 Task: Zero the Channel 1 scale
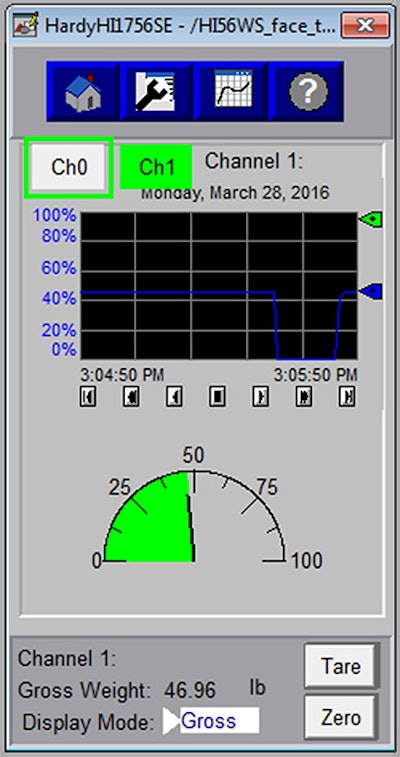[340, 718]
